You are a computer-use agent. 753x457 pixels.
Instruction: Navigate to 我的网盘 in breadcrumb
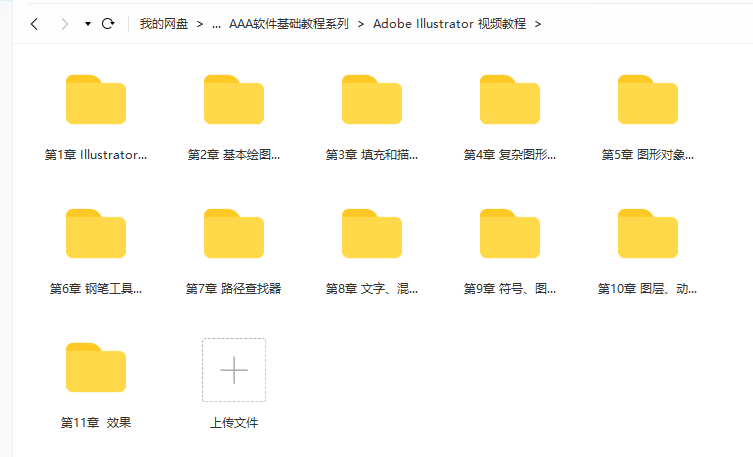(164, 24)
